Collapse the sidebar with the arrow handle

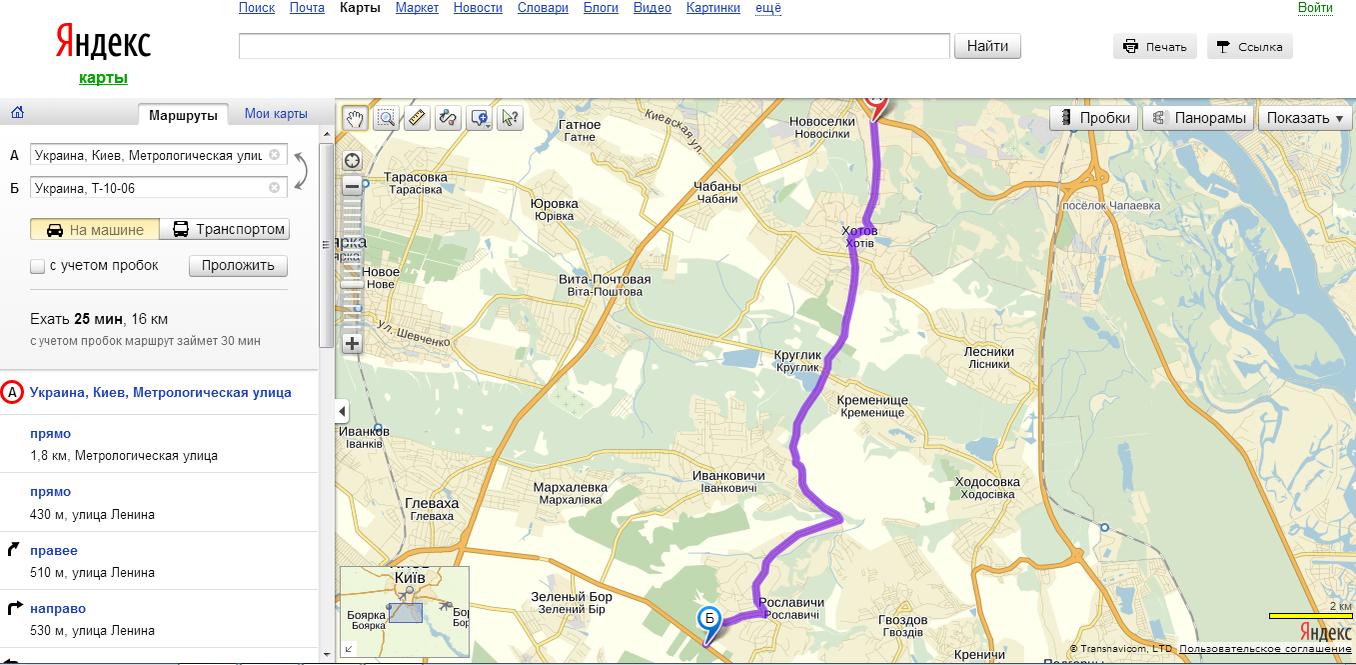(x=343, y=411)
